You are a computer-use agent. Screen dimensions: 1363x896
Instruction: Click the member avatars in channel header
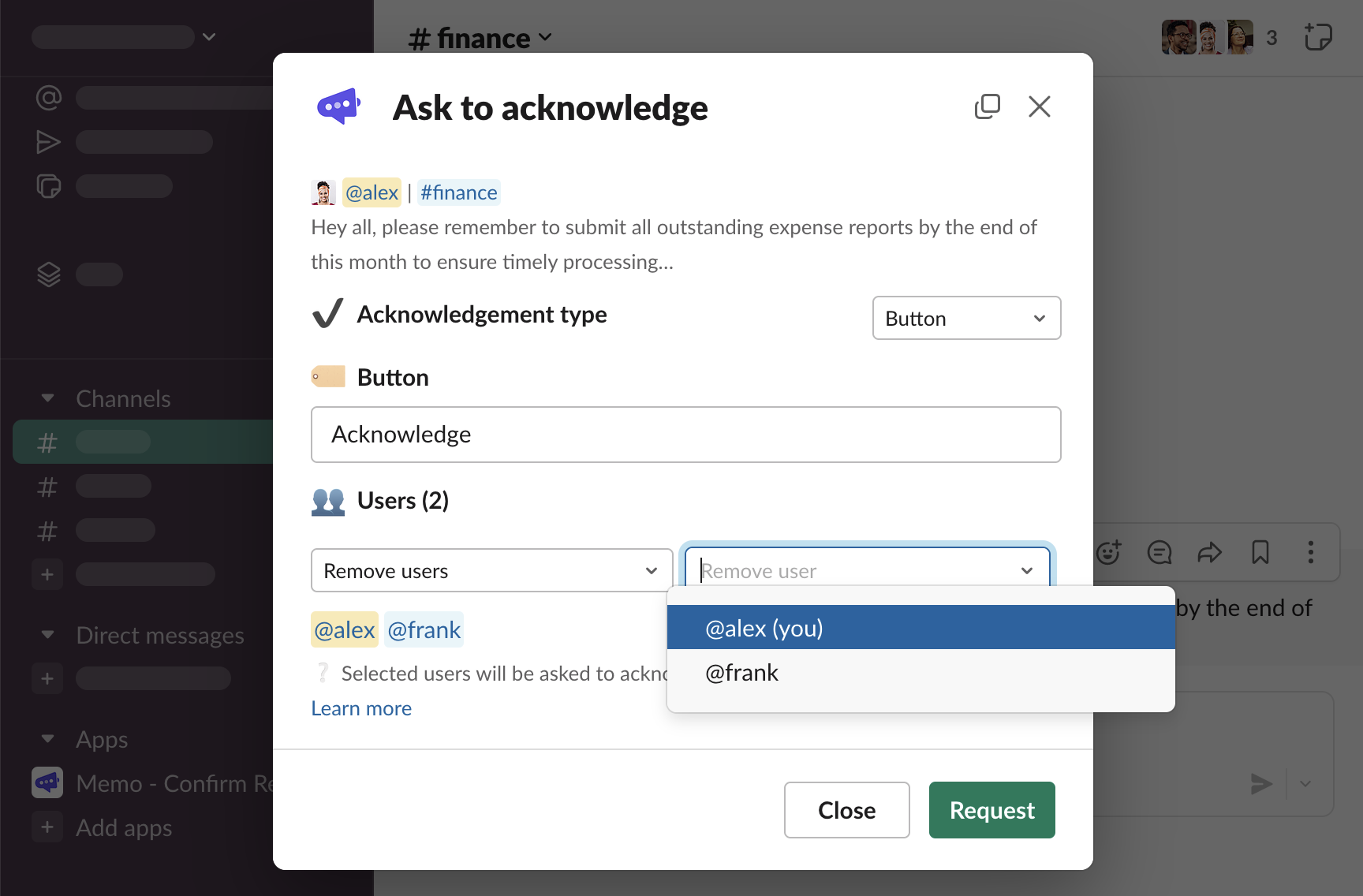(x=1208, y=37)
